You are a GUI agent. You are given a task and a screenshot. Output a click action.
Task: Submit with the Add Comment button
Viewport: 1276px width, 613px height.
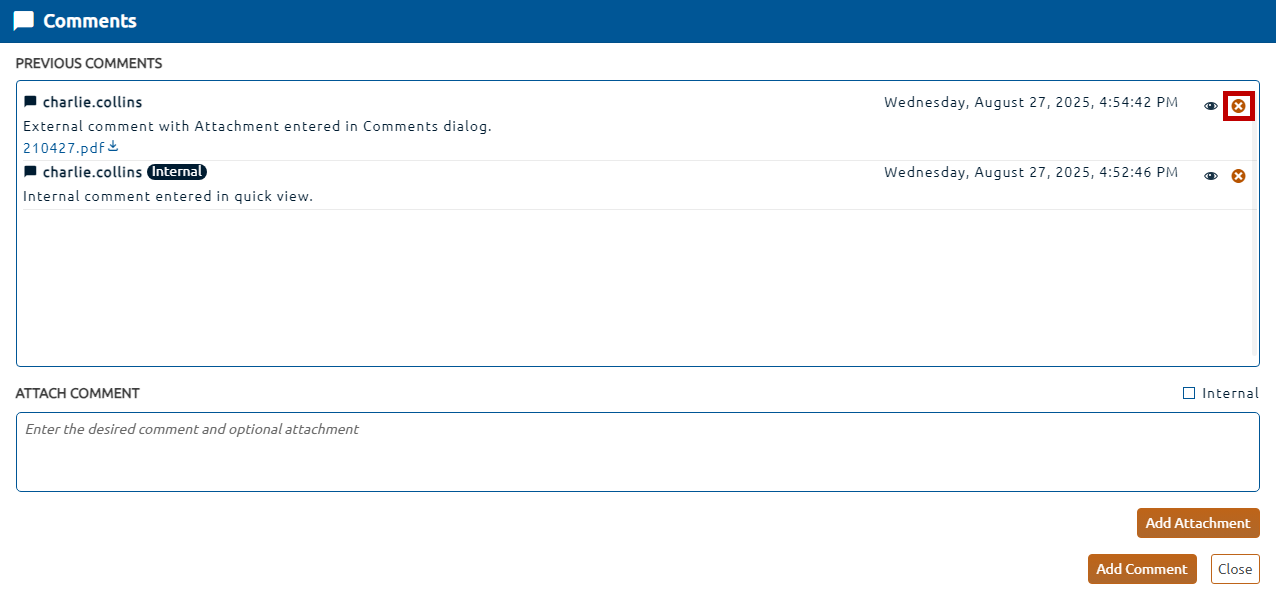pyautogui.click(x=1141, y=569)
